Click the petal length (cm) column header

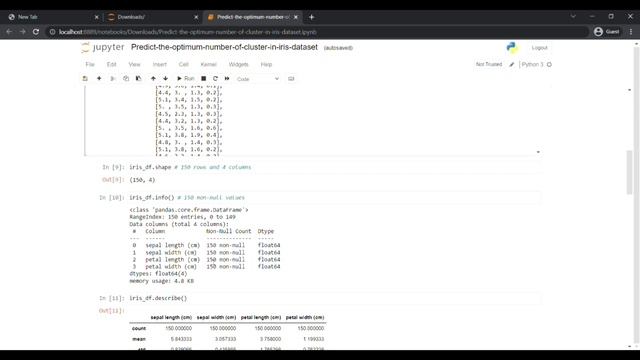click(x=261, y=317)
